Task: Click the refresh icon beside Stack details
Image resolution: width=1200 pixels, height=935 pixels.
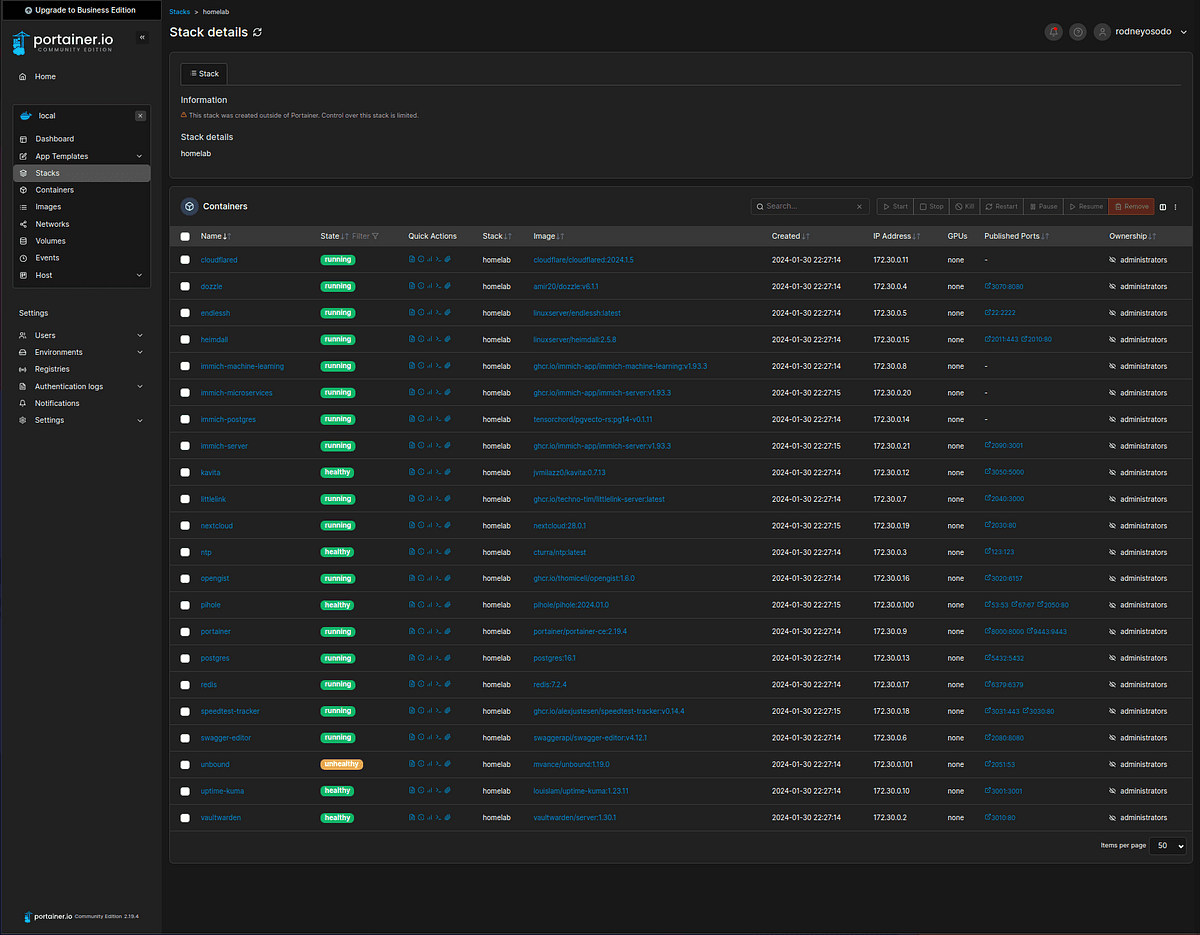Action: 258,32
